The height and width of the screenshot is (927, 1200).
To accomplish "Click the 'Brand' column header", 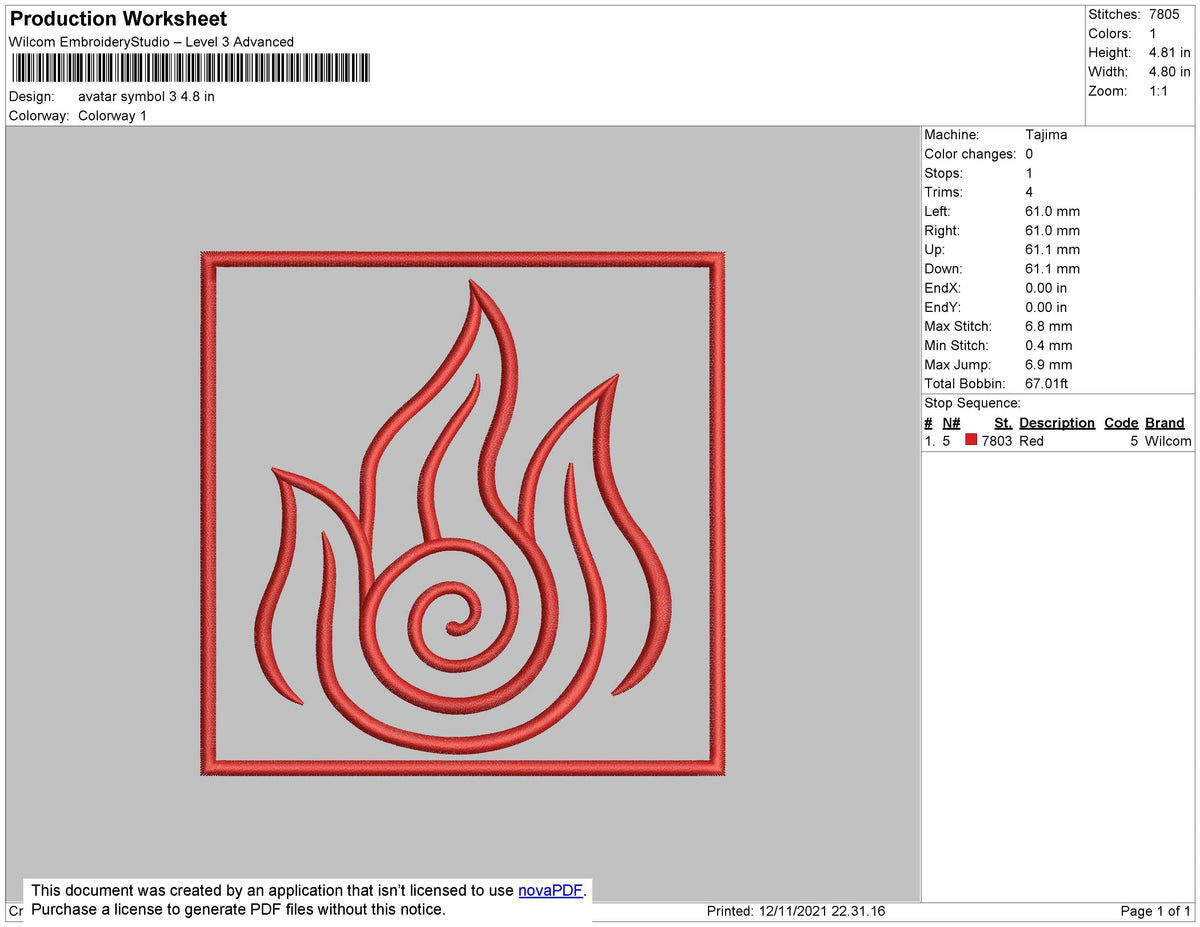I will [1165, 423].
